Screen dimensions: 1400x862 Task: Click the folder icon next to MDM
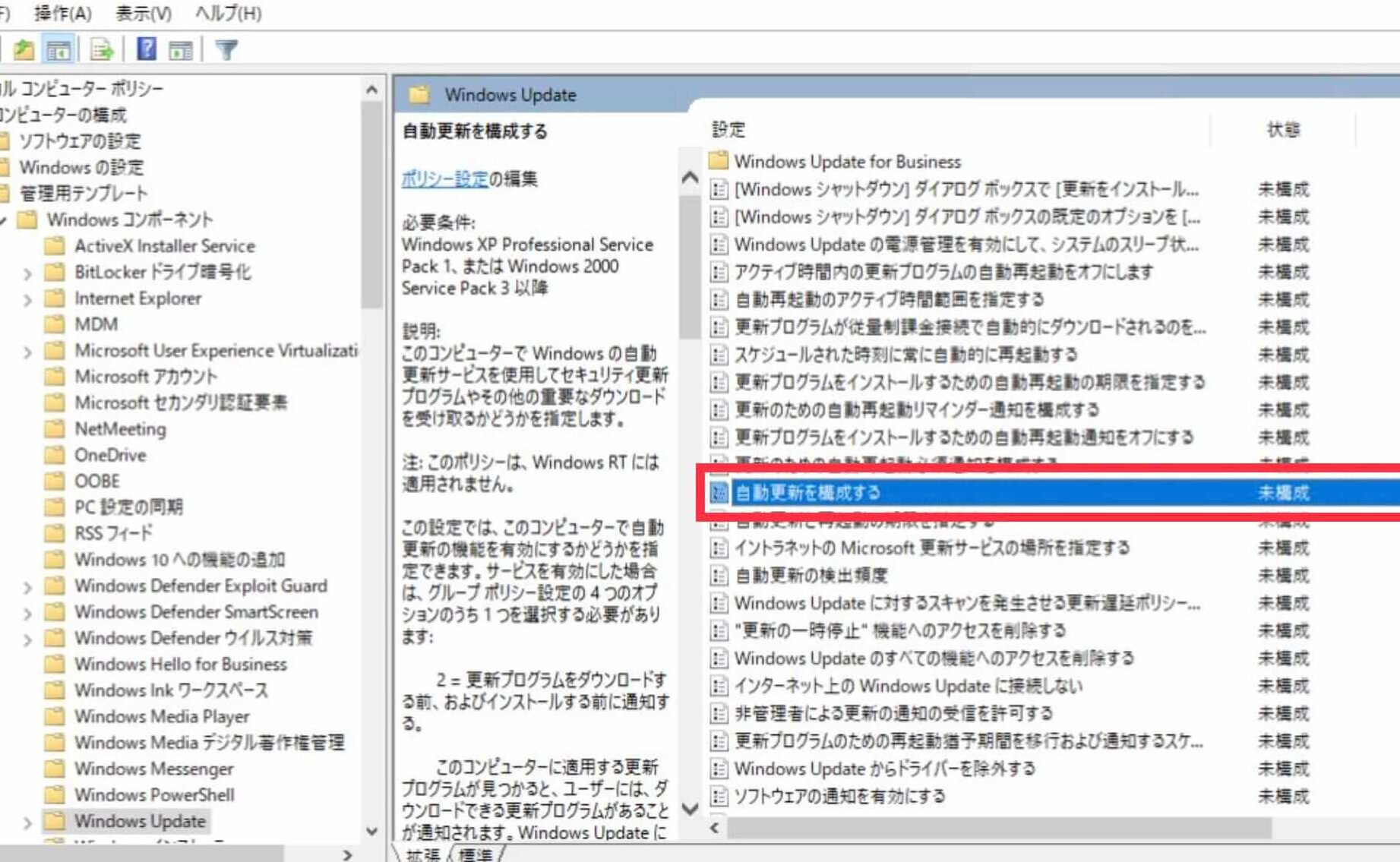[55, 324]
